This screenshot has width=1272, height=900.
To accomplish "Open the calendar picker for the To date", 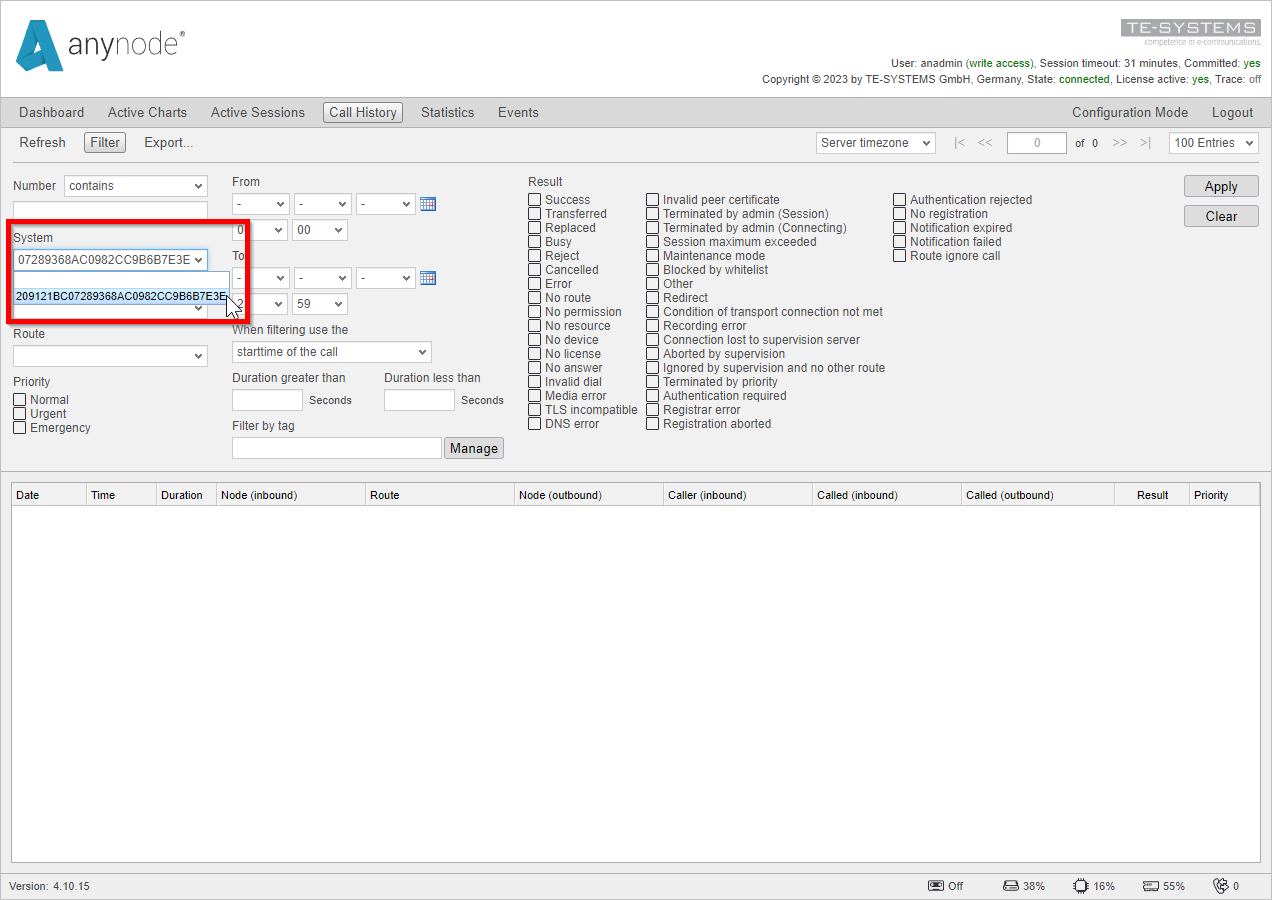I will (428, 277).
